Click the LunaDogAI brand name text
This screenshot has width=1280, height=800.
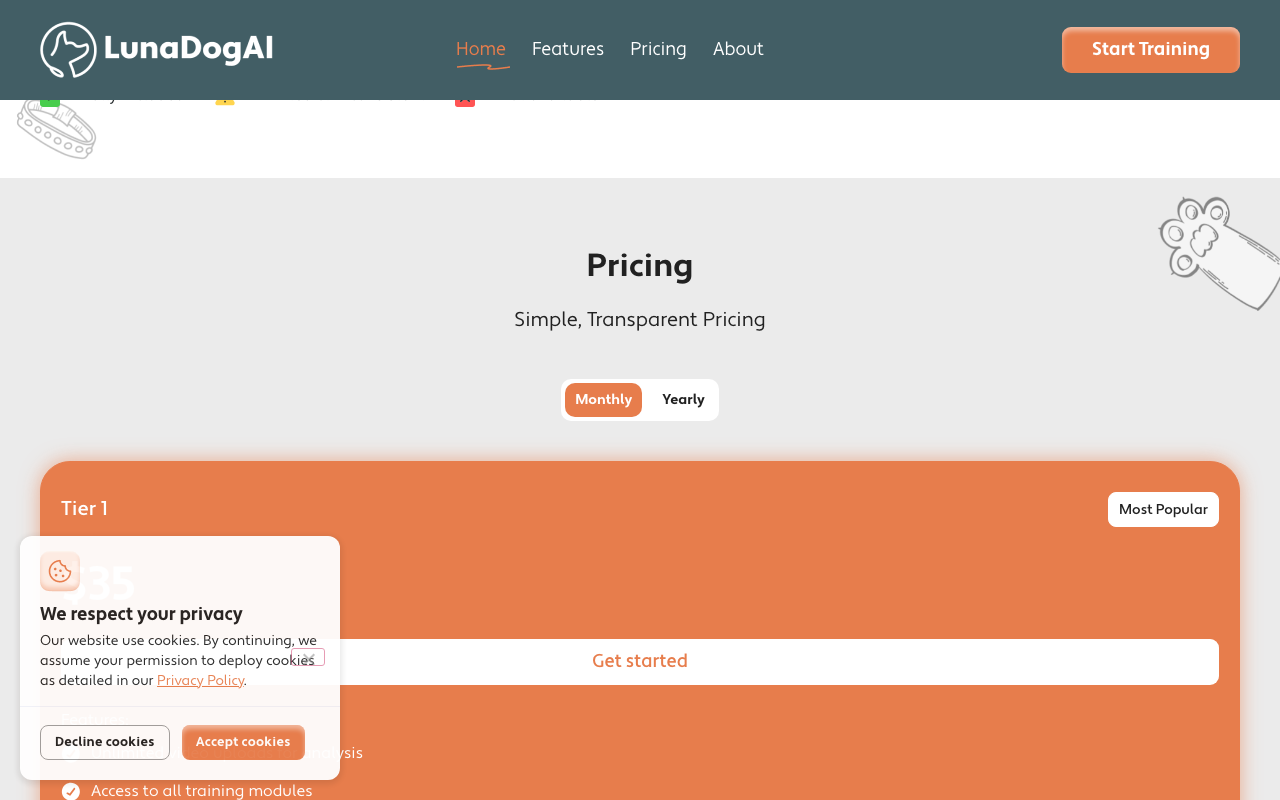(188, 49)
